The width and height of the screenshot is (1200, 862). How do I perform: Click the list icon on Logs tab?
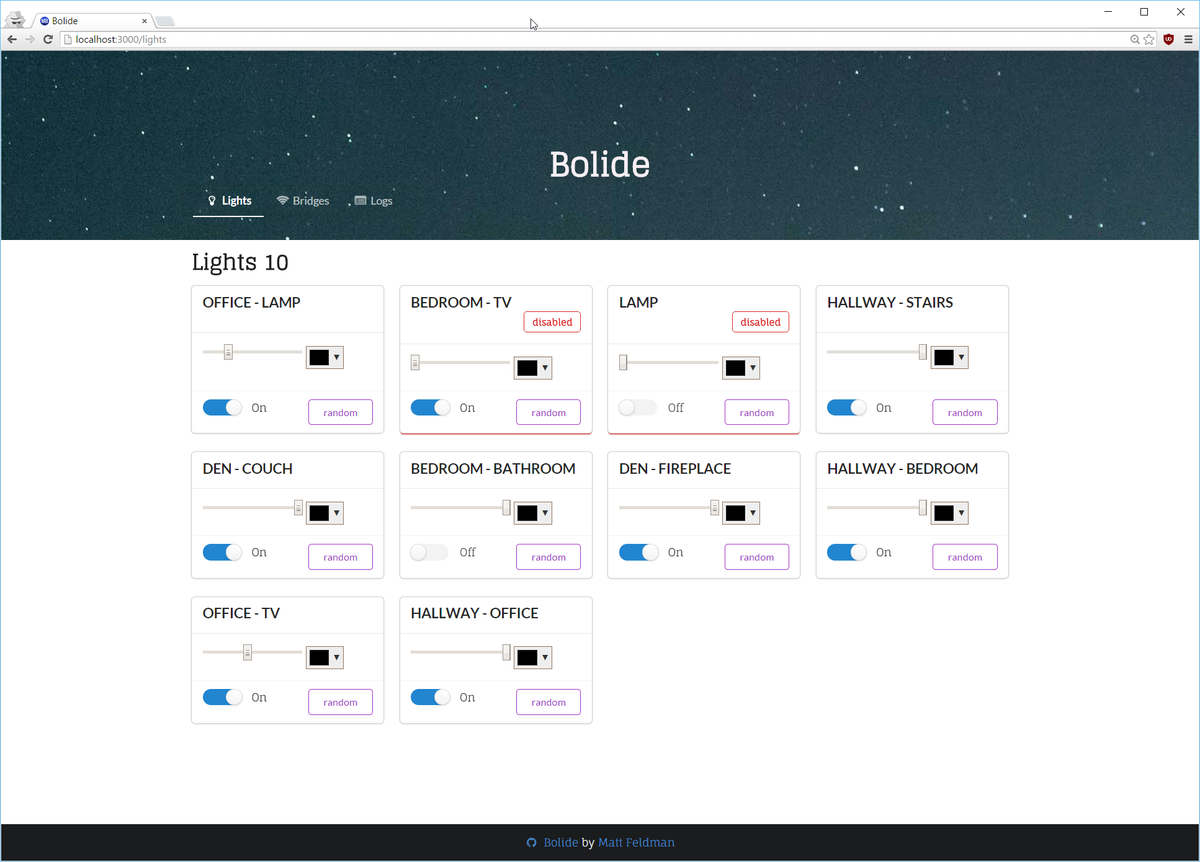pyautogui.click(x=361, y=201)
